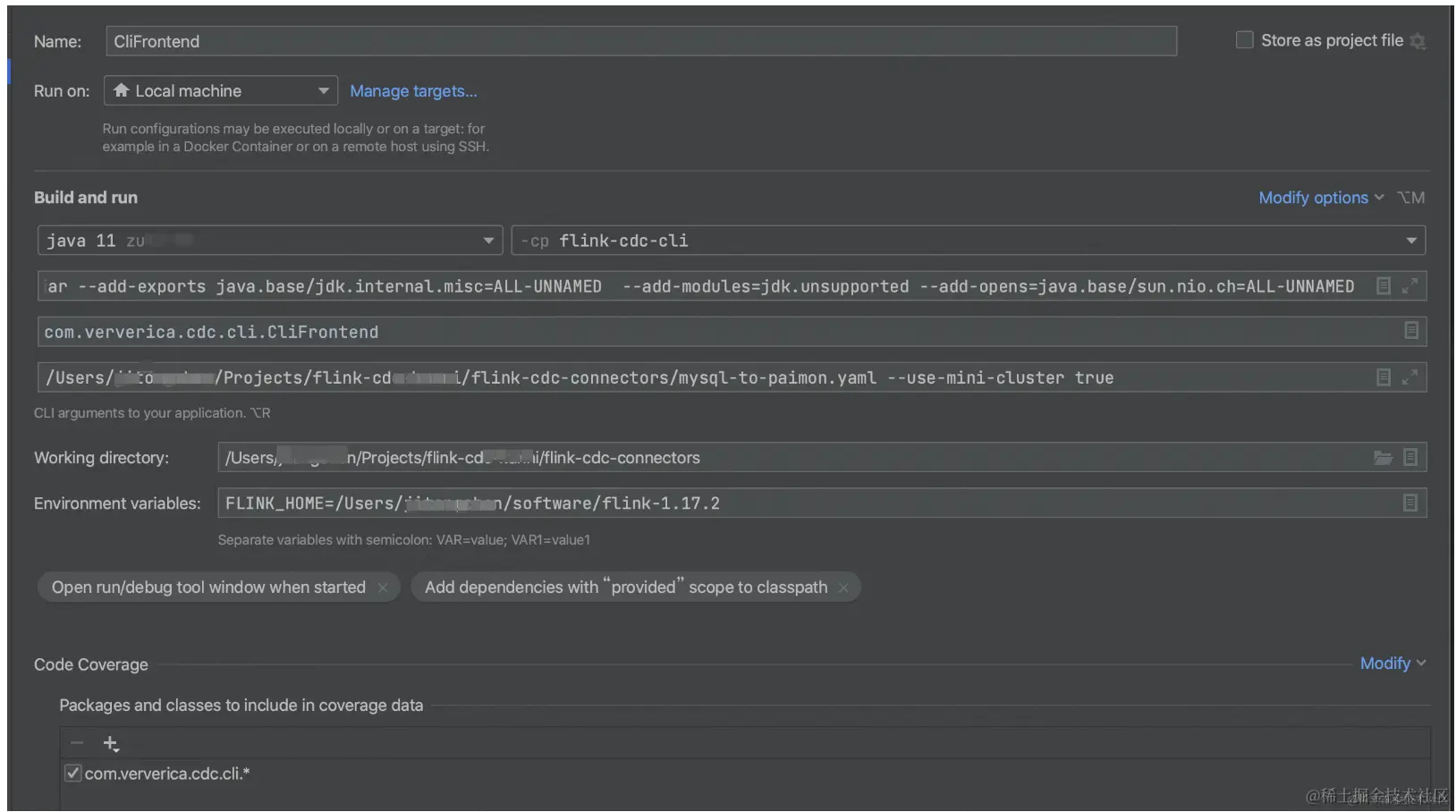This screenshot has height=812, width=1456.
Task: Click the program arguments field with mysql-to-paimon.yaml
Action: (732, 377)
